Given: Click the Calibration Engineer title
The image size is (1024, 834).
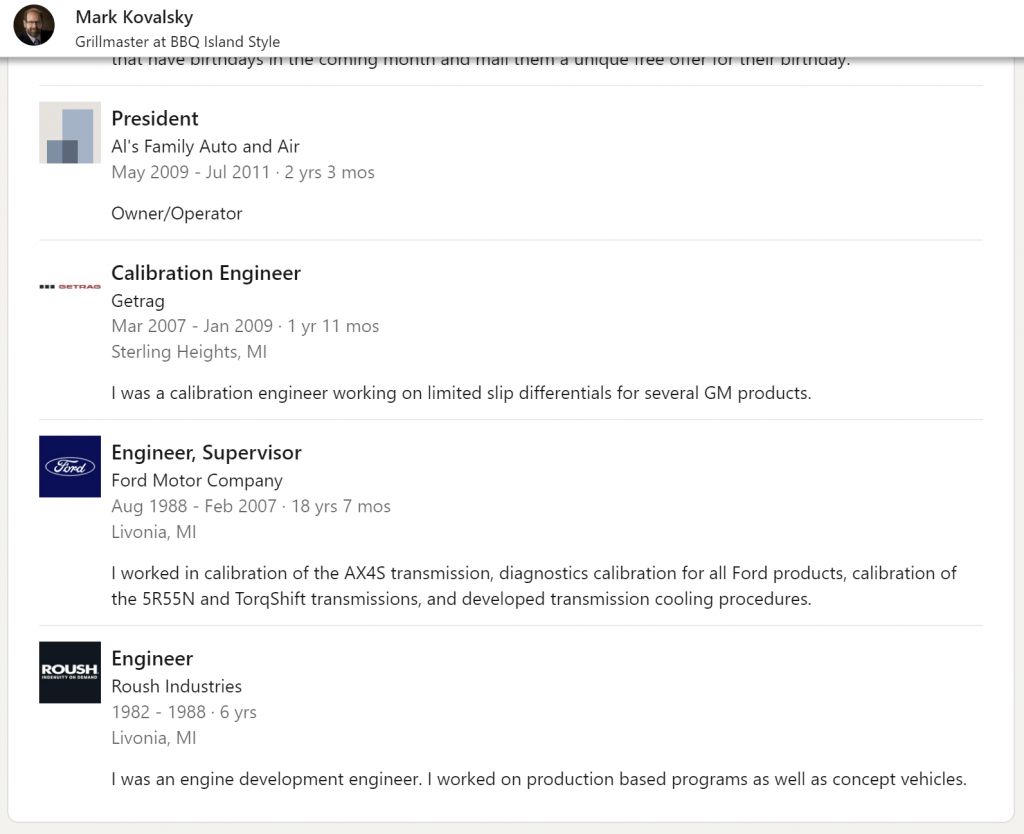Looking at the screenshot, I should point(206,273).
